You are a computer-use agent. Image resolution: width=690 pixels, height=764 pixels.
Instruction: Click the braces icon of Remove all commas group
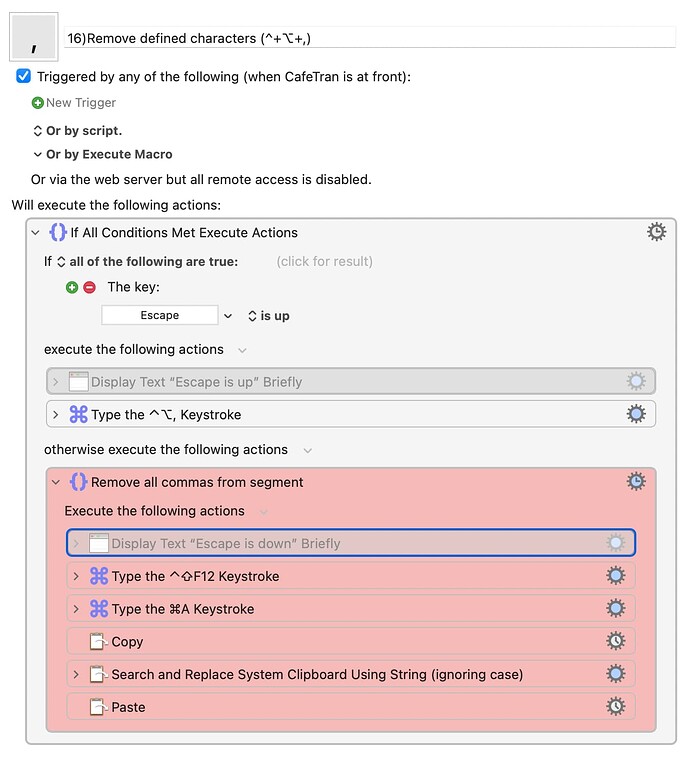pos(78,482)
